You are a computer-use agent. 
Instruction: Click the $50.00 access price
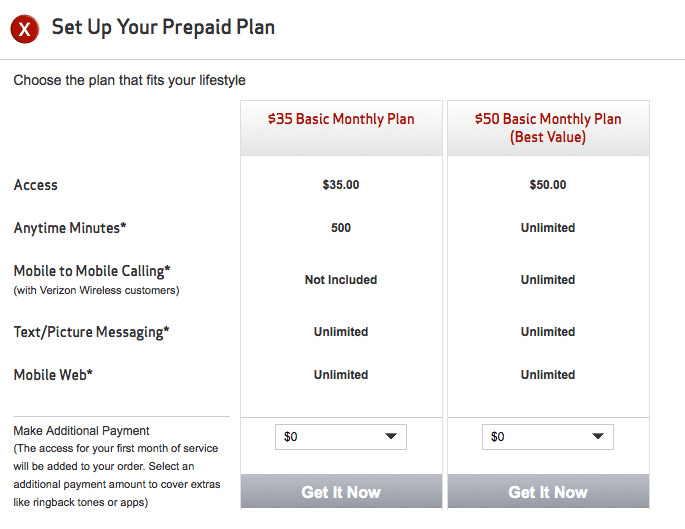(548, 185)
